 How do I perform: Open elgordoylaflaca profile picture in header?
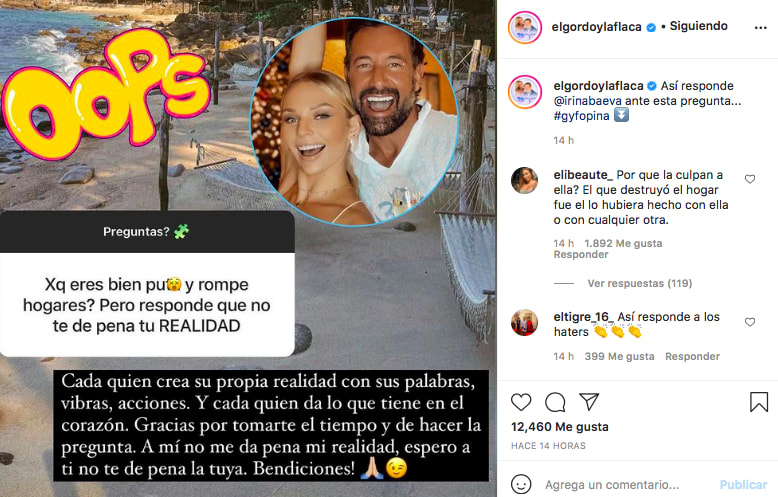525,27
